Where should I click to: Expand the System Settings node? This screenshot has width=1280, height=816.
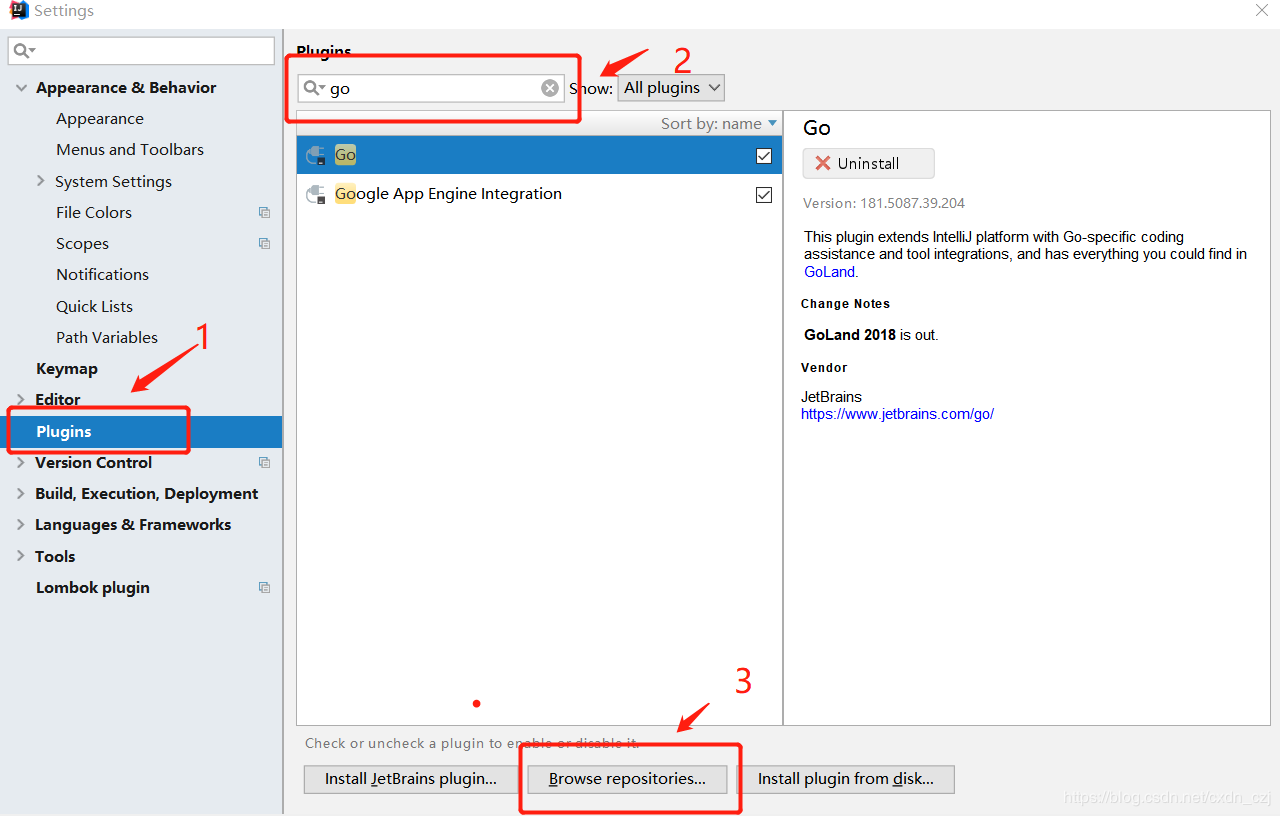[41, 181]
